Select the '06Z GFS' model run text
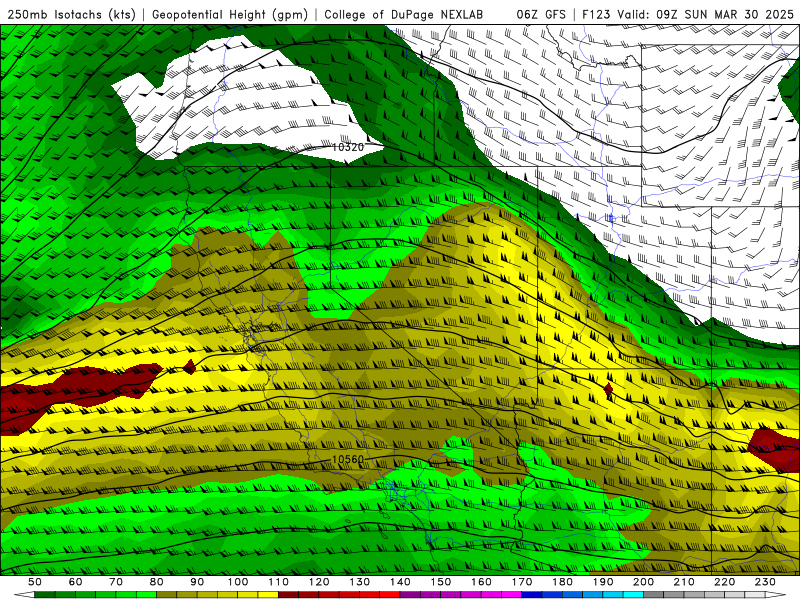Screen dimensions: 800x600 pyautogui.click(x=541, y=15)
